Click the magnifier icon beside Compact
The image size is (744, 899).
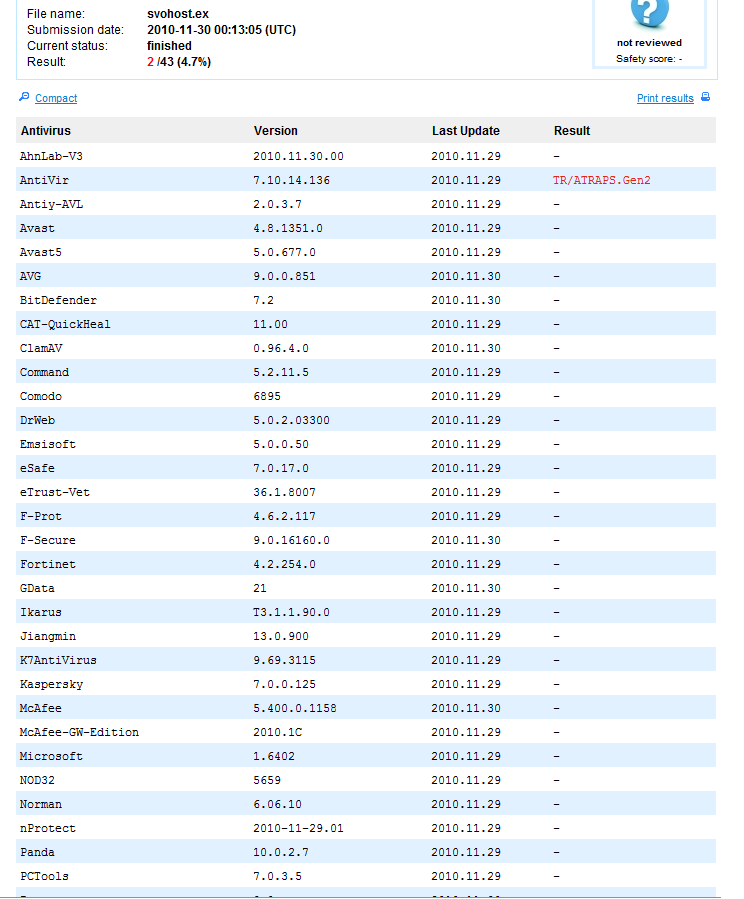click(24, 97)
